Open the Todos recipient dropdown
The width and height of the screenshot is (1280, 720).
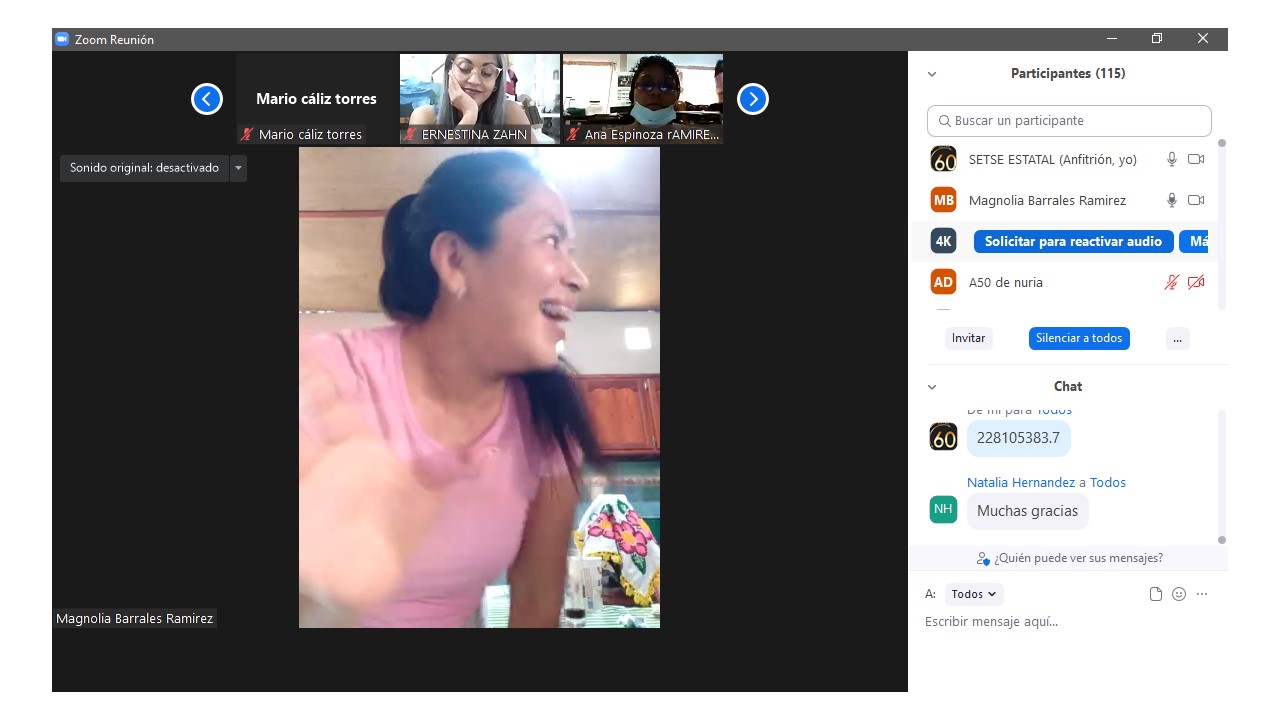tap(973, 594)
